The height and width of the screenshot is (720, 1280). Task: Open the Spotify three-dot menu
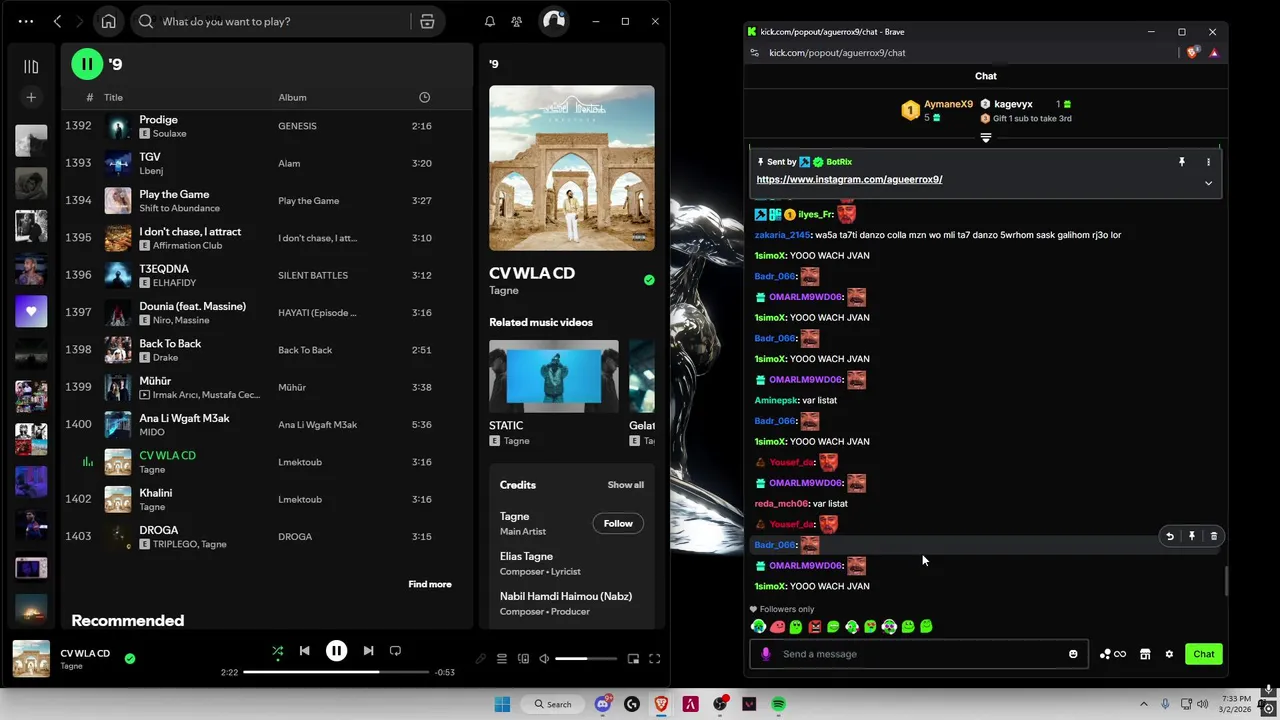(x=25, y=21)
